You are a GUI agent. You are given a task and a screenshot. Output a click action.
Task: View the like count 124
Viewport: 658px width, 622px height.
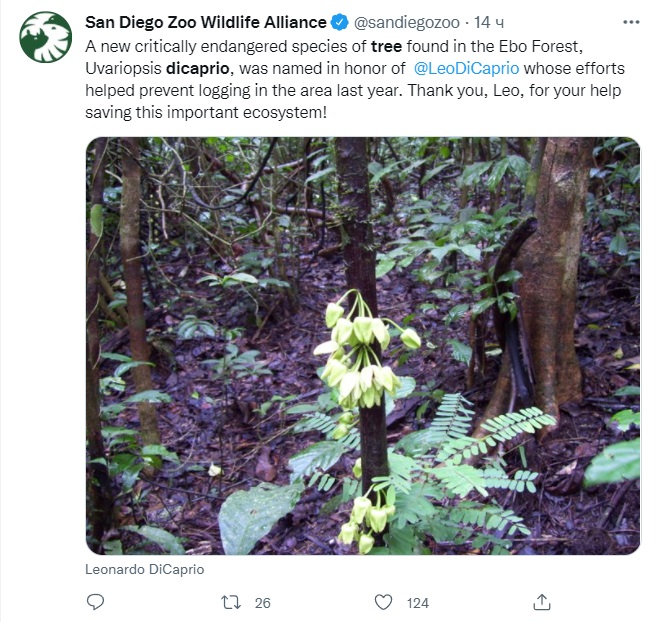417,602
